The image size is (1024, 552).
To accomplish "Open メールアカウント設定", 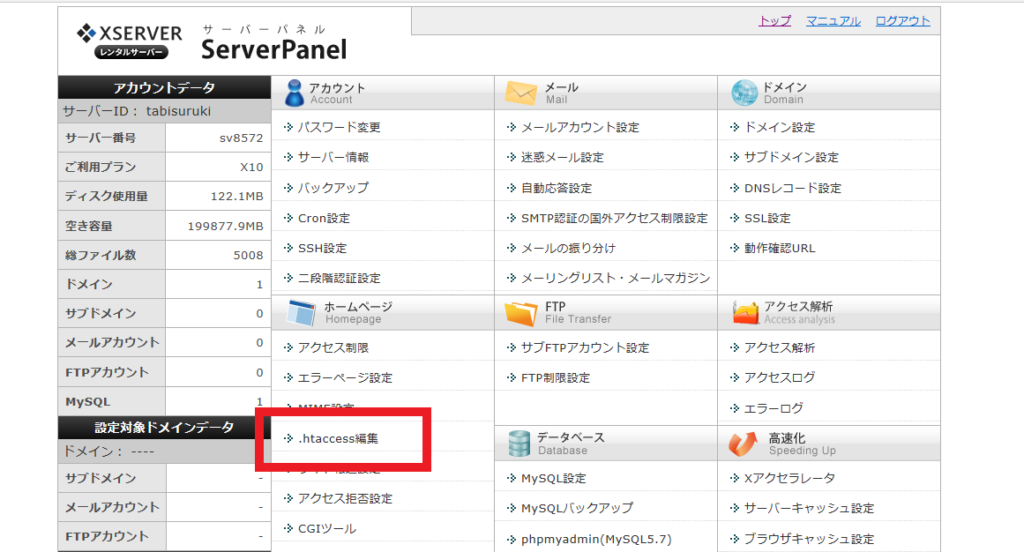I will click(580, 127).
